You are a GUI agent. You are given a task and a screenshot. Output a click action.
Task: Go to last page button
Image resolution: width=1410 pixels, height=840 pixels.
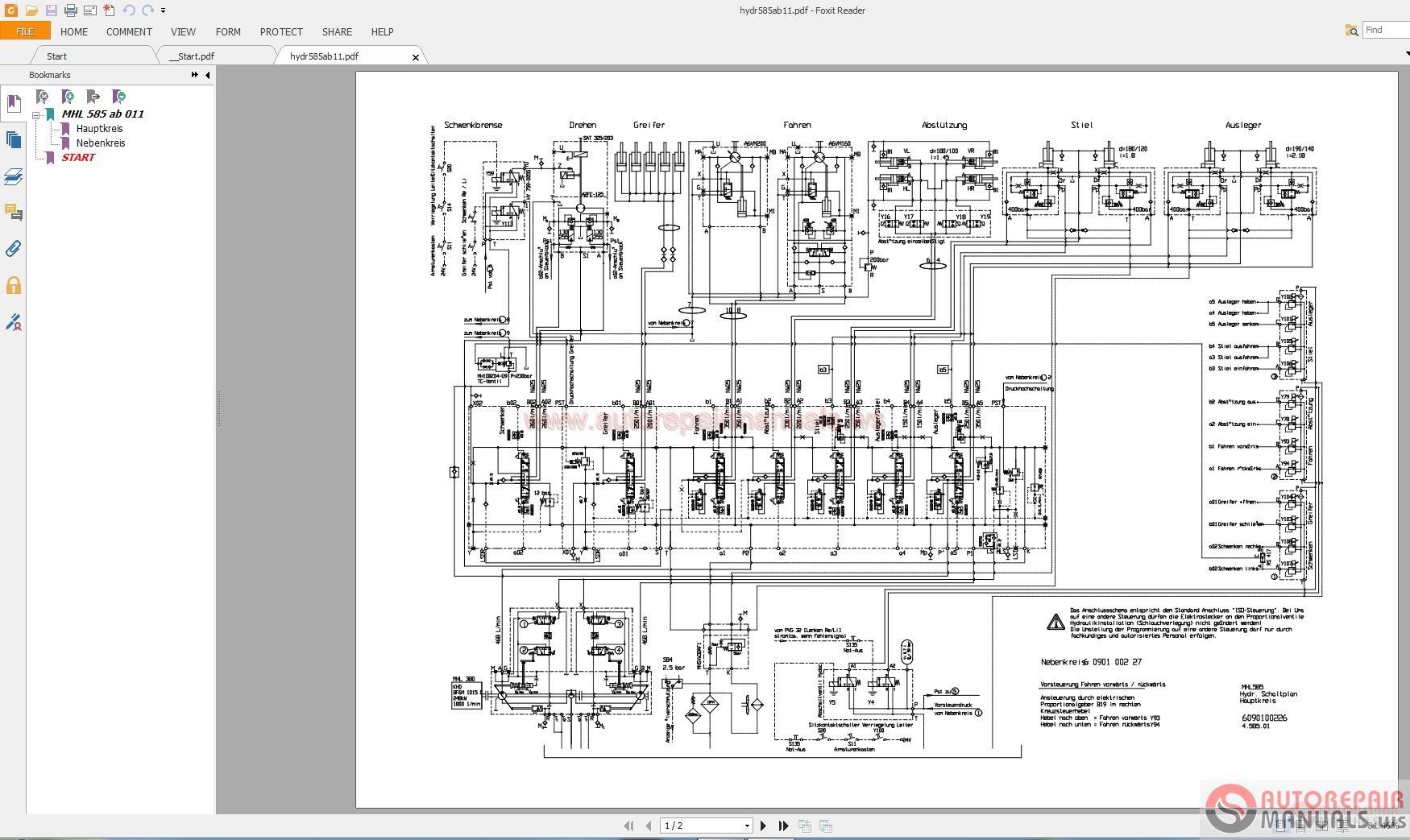[783, 826]
